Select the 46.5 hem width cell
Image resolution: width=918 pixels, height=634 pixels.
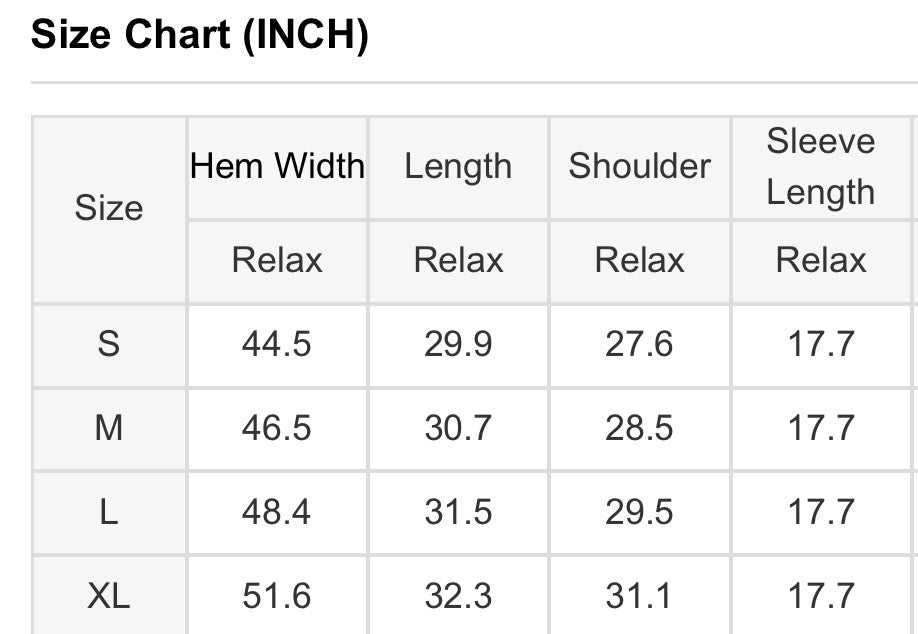click(277, 428)
